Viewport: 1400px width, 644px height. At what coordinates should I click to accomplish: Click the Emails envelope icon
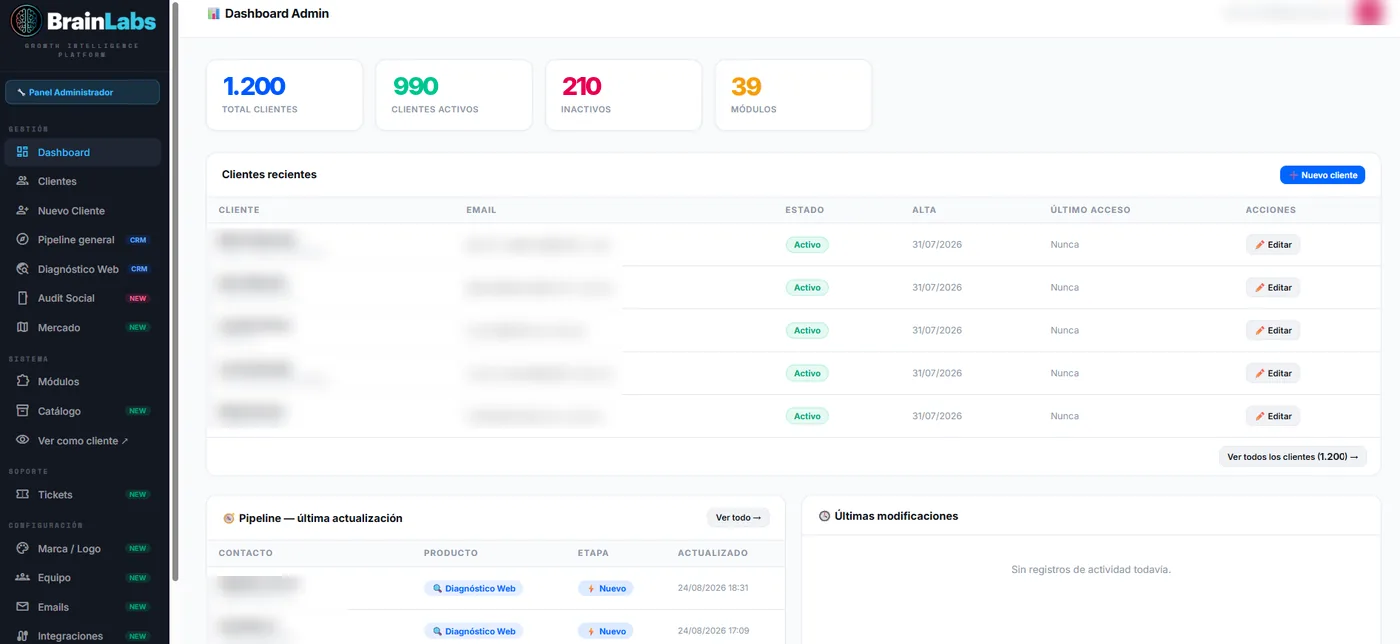[x=22, y=606]
